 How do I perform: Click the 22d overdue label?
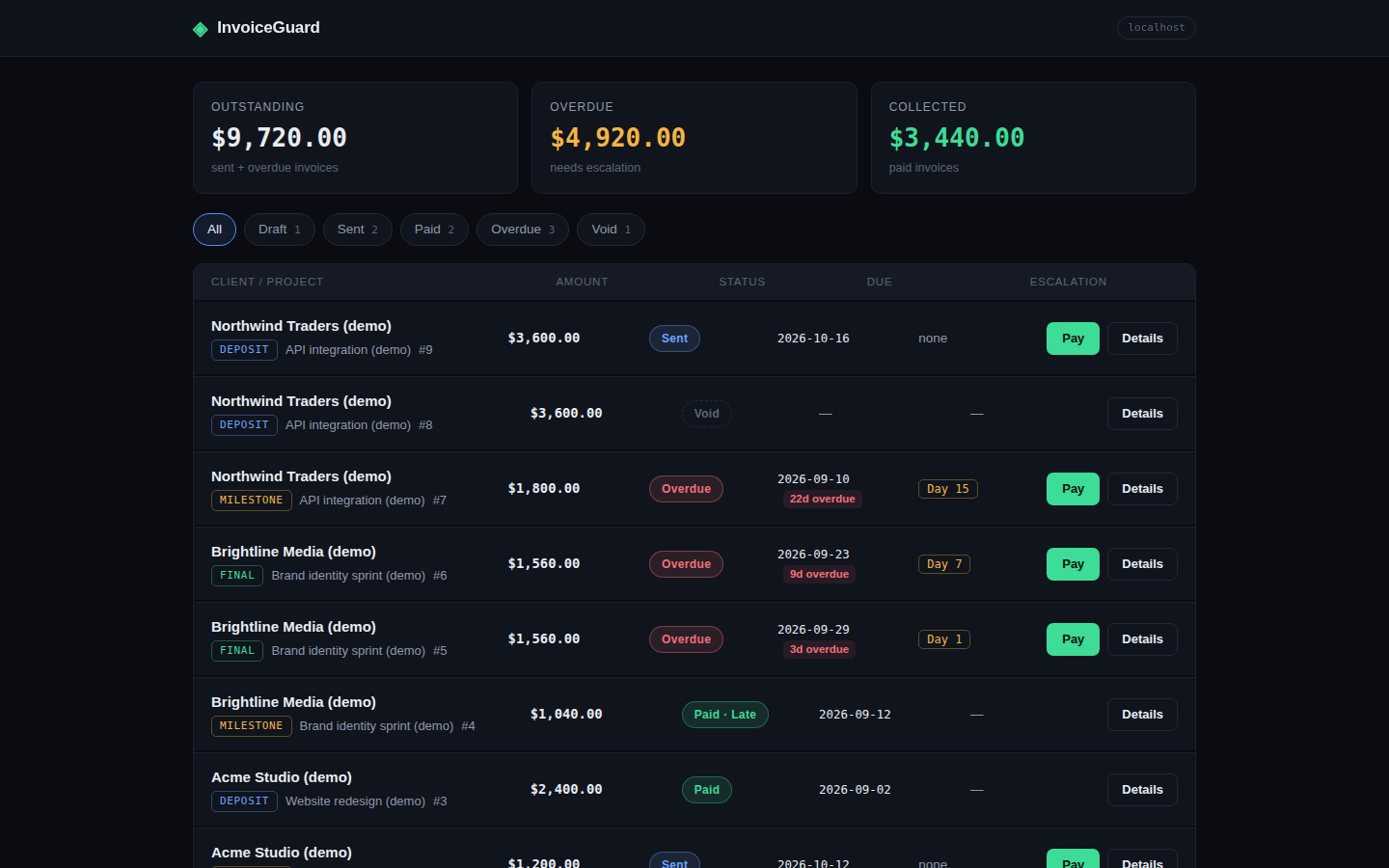click(x=822, y=499)
